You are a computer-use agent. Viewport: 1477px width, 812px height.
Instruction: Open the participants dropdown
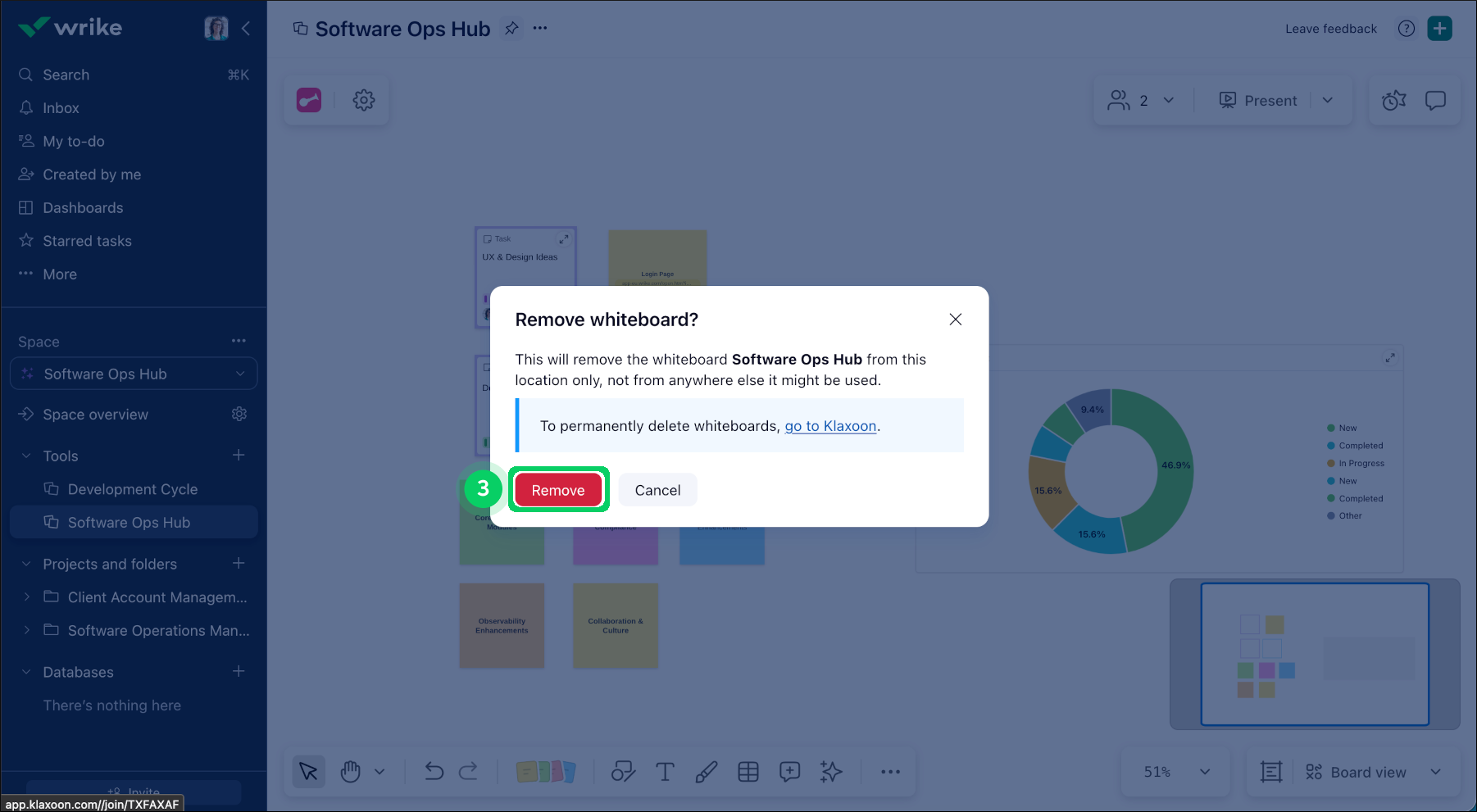point(1142,100)
